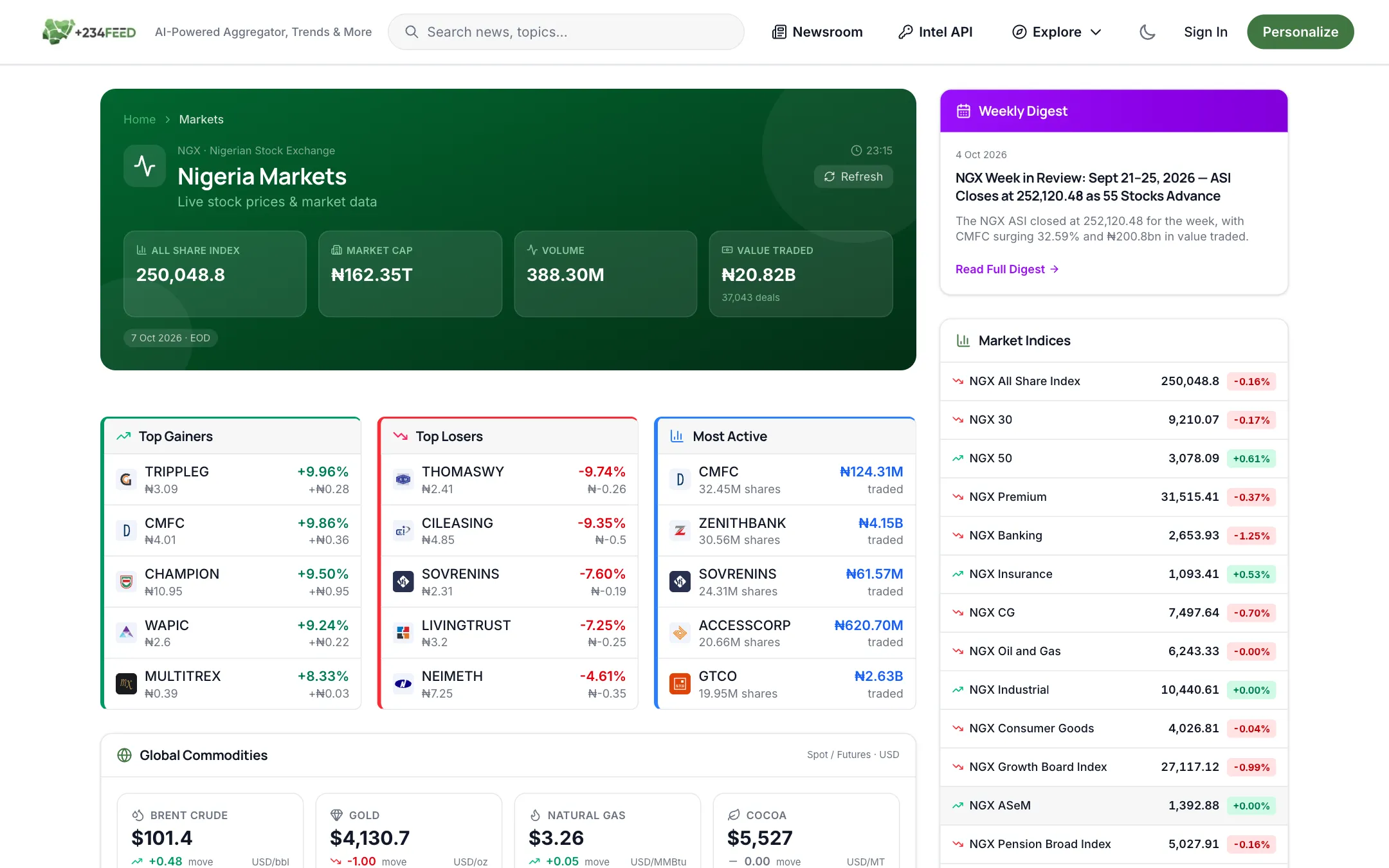Click the Personalize button
This screenshot has width=1389, height=868.
pyautogui.click(x=1300, y=32)
